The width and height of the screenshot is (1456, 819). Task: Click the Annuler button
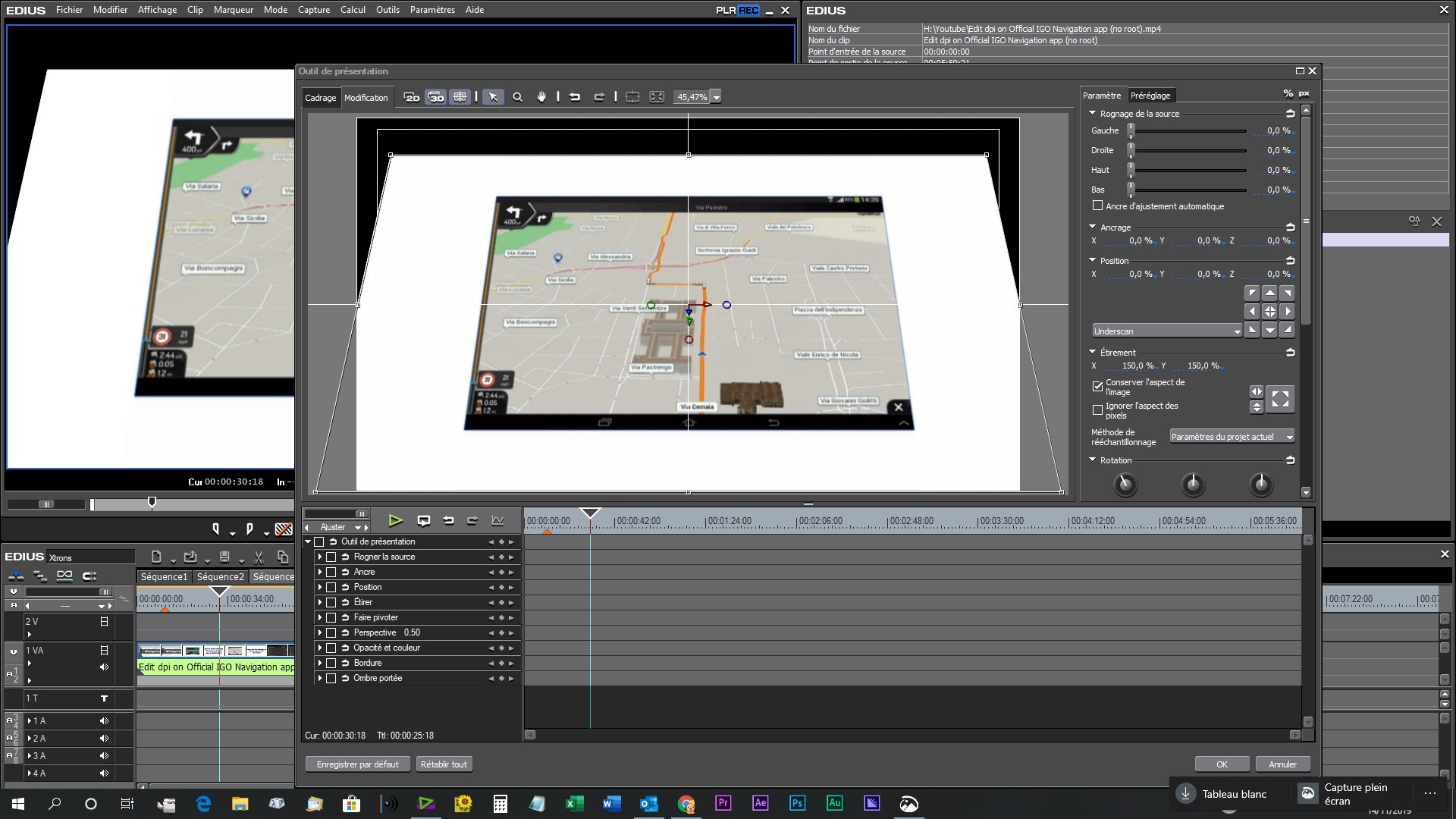(x=1282, y=764)
